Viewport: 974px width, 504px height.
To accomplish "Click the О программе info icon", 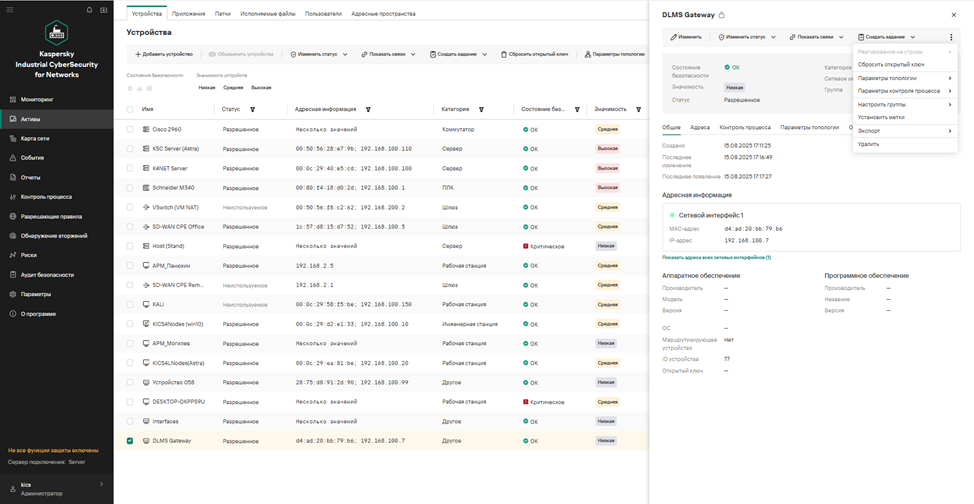I will tap(13, 314).
